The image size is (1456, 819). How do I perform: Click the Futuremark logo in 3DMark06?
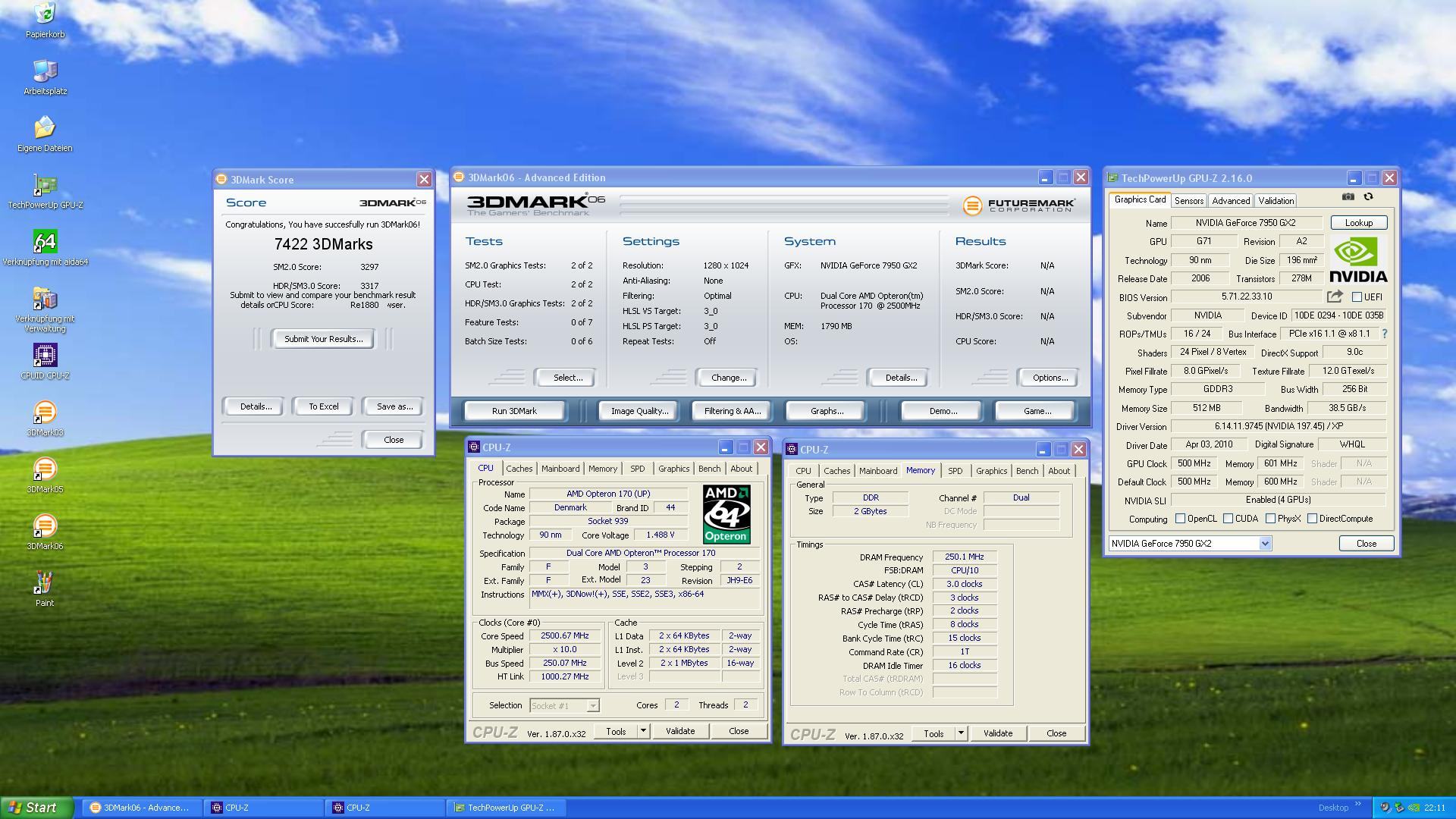coord(1019,206)
